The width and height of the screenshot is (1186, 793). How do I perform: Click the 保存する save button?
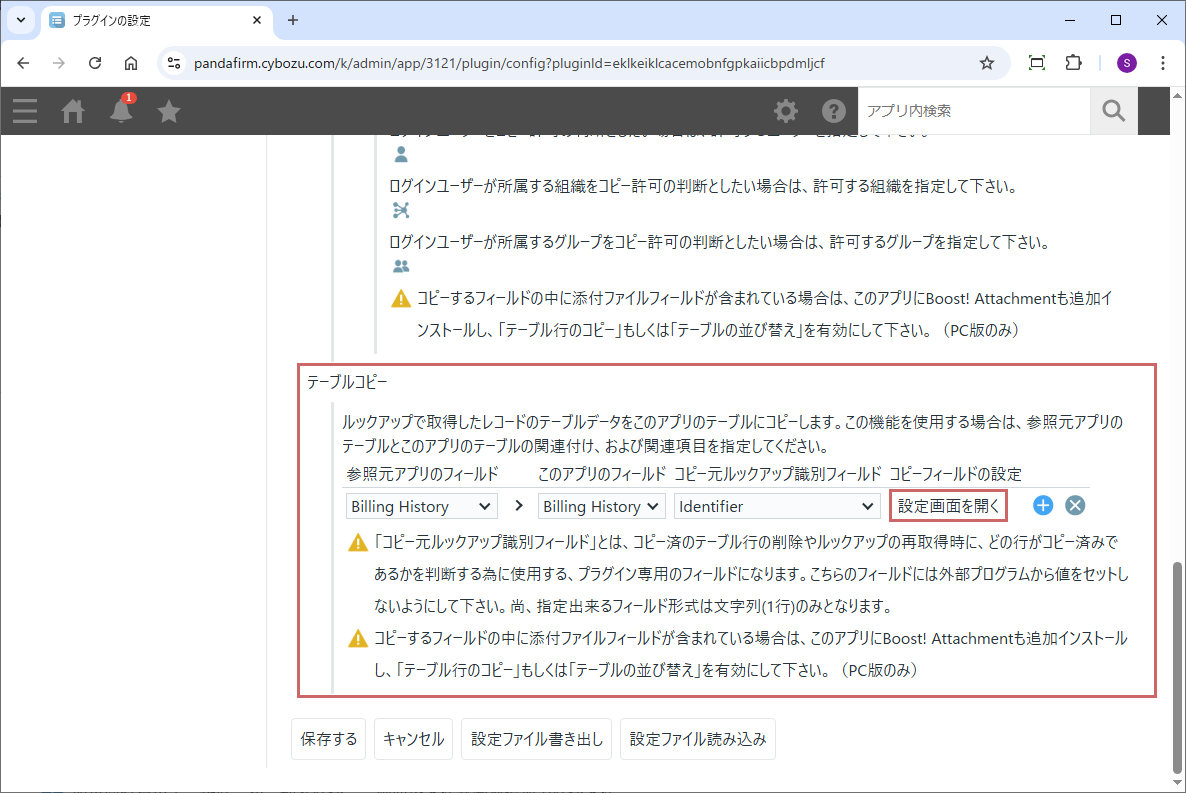tap(329, 740)
